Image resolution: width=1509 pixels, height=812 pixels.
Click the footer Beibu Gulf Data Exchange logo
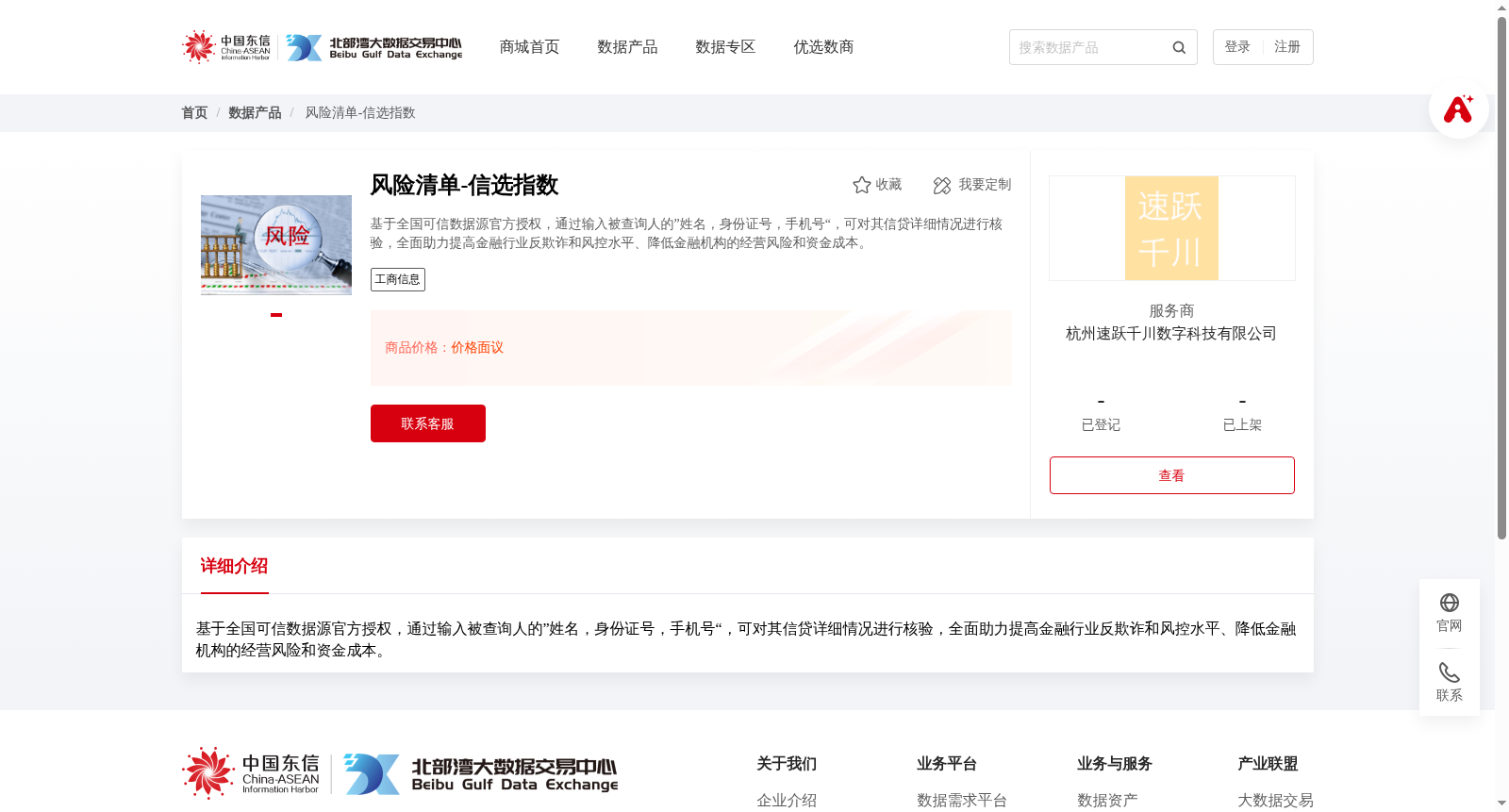481,774
